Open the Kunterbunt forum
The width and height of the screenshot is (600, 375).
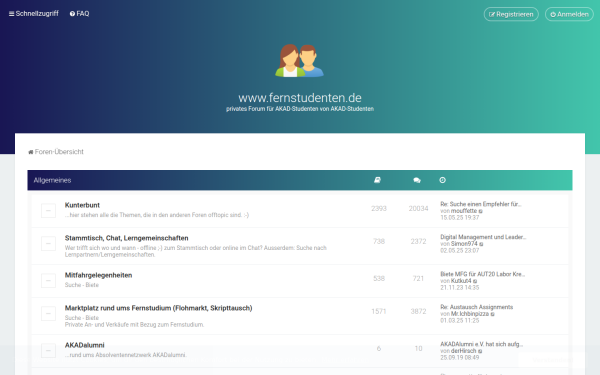click(82, 205)
